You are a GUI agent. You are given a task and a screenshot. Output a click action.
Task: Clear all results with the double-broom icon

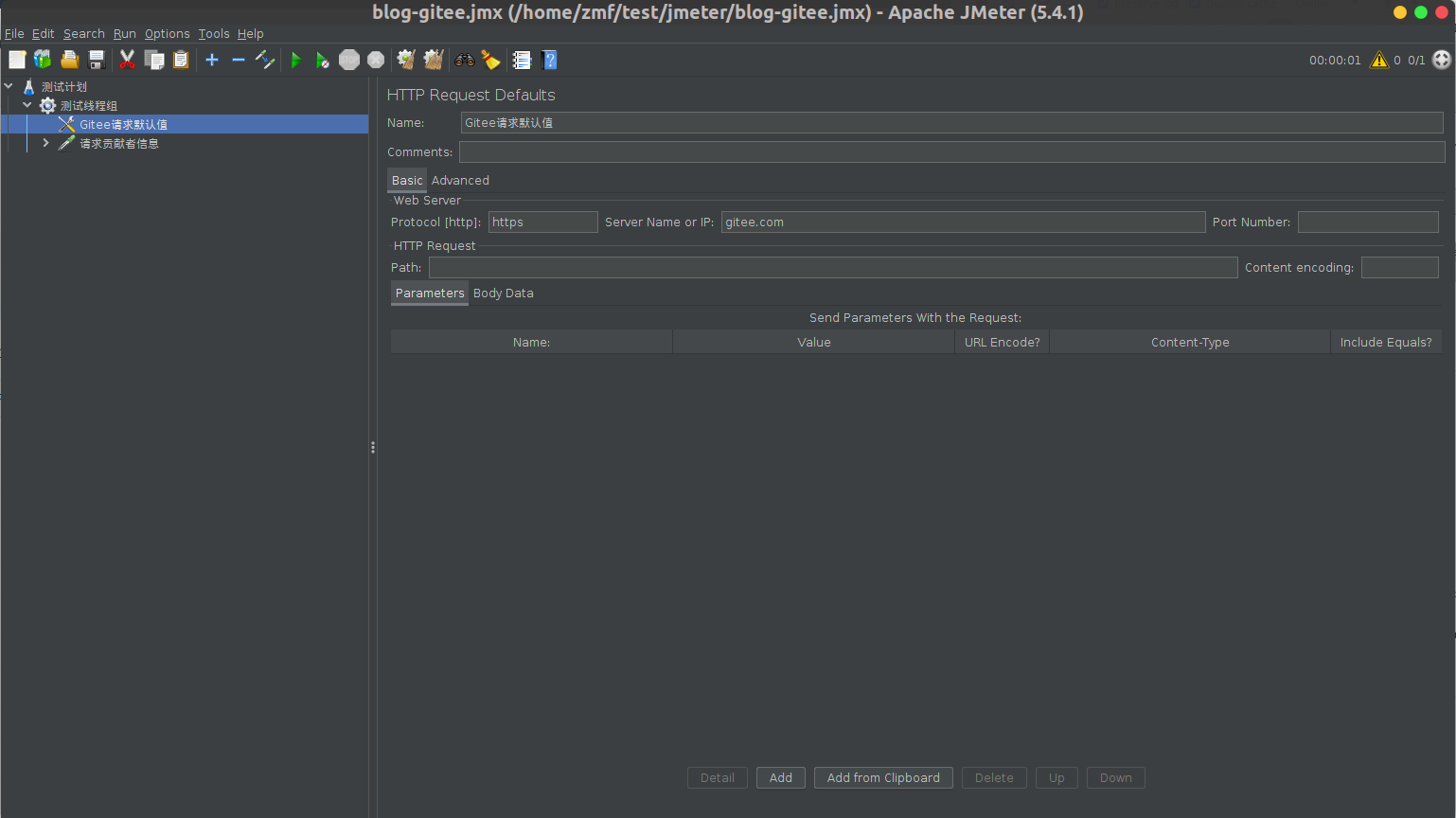point(434,60)
